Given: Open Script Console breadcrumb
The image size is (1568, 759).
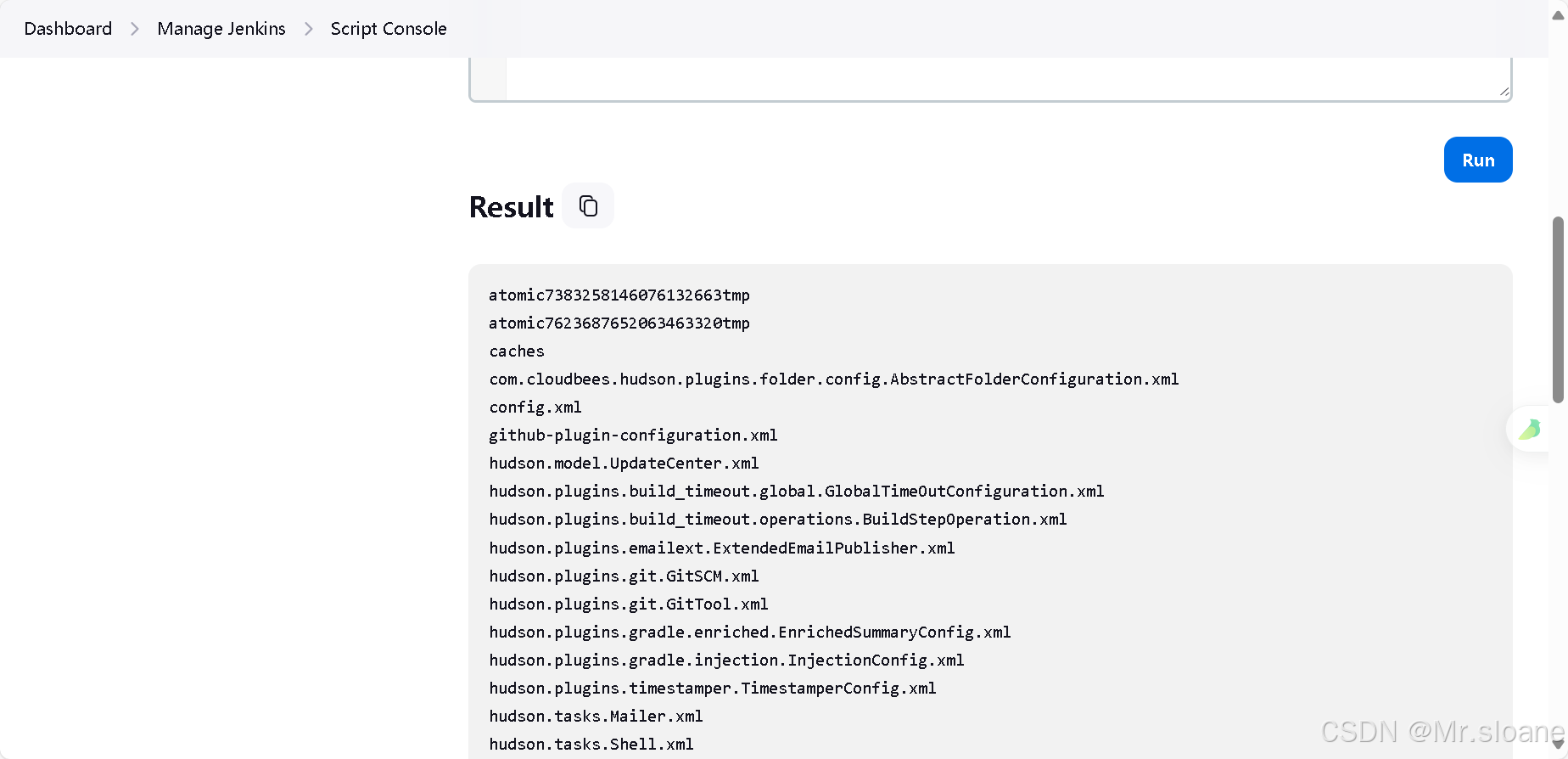Looking at the screenshot, I should [389, 29].
